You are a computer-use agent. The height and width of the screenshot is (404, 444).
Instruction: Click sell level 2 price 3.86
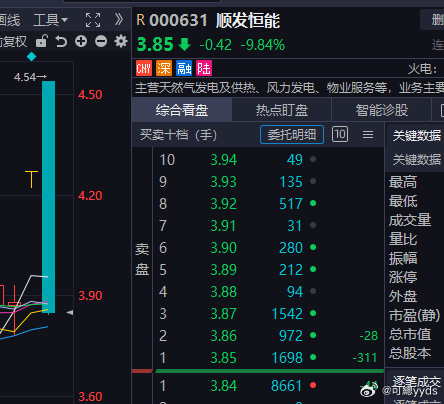point(224,336)
